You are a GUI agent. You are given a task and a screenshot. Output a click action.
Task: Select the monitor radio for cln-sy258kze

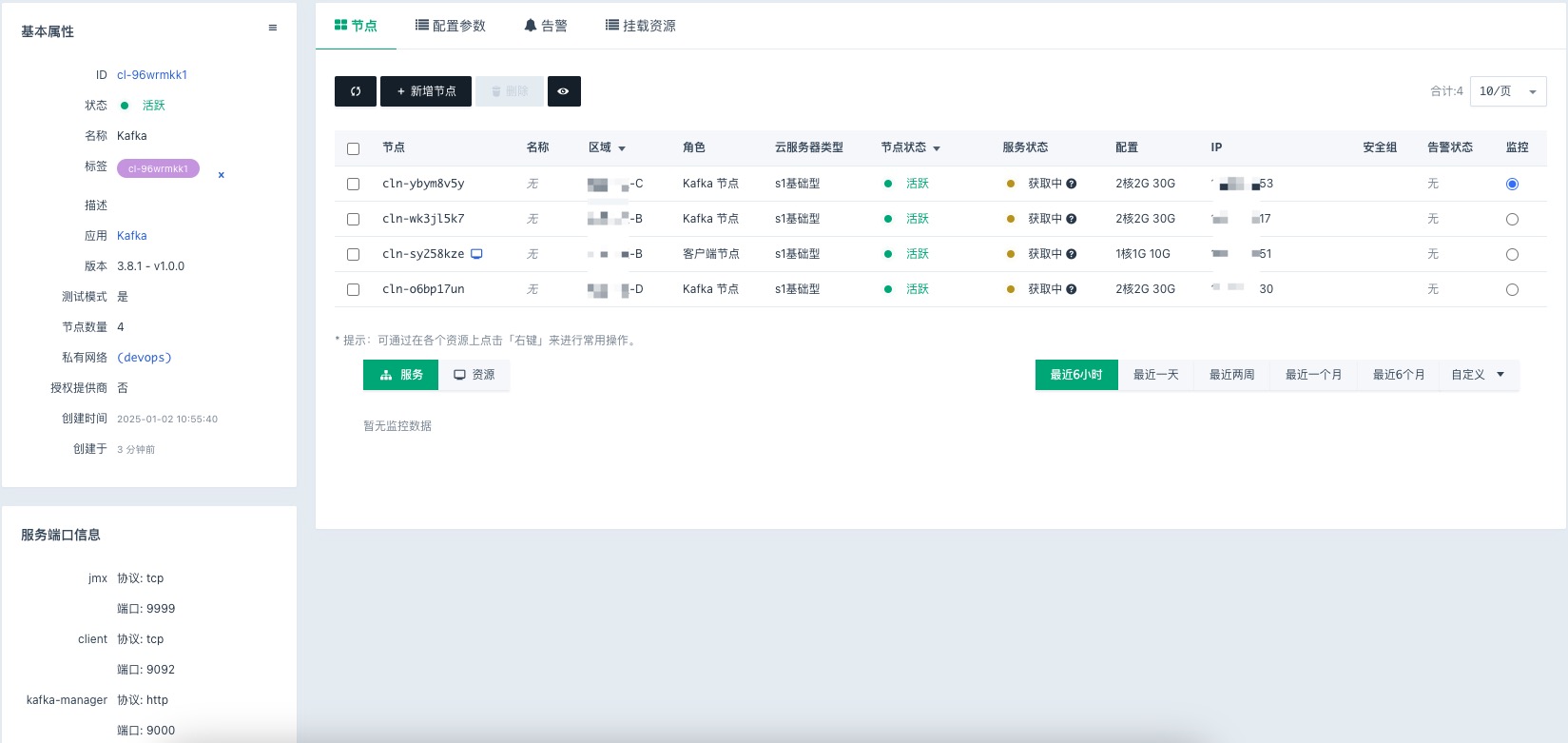click(x=1513, y=255)
